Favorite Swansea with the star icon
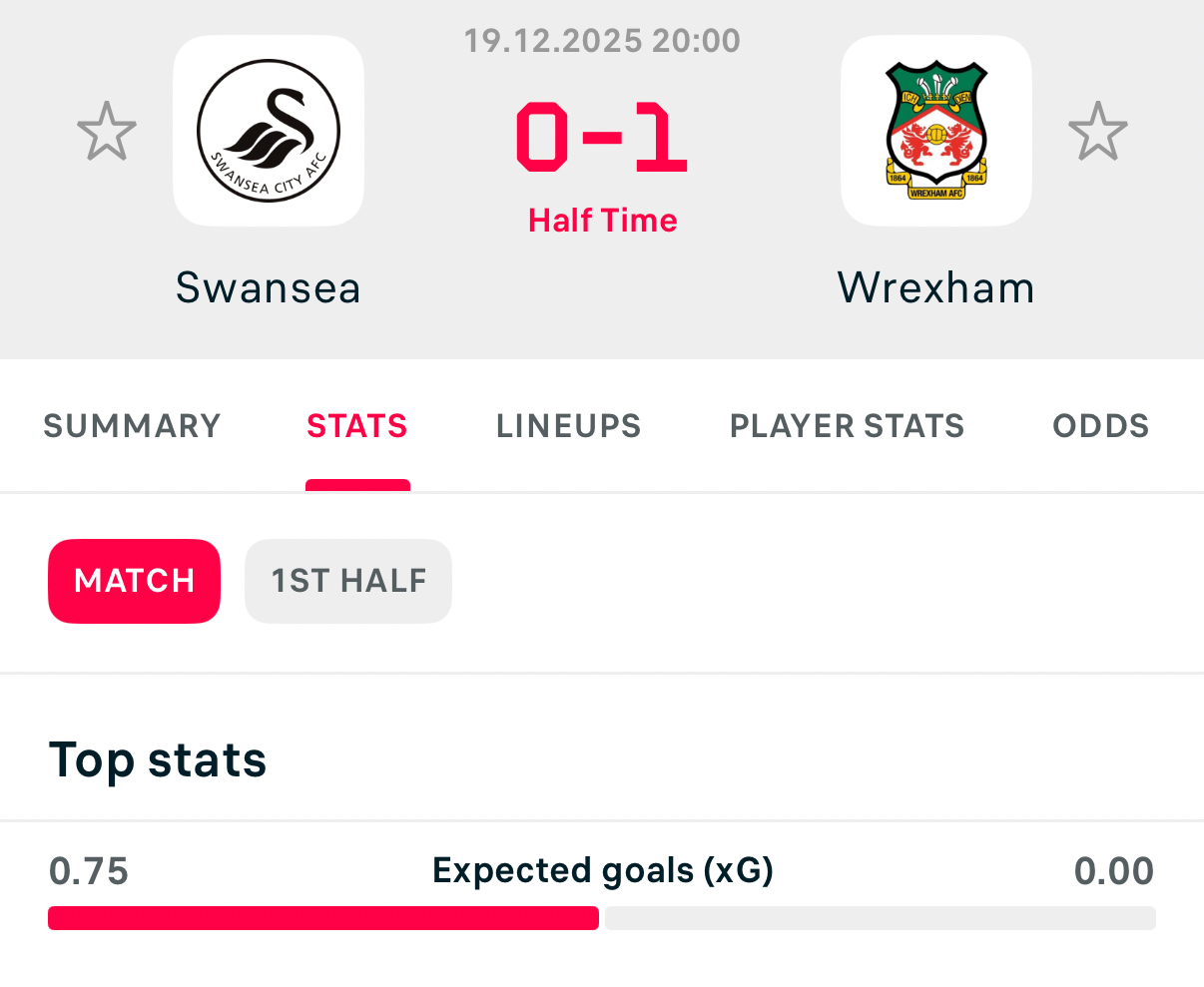The height and width of the screenshot is (987, 1204). click(107, 131)
